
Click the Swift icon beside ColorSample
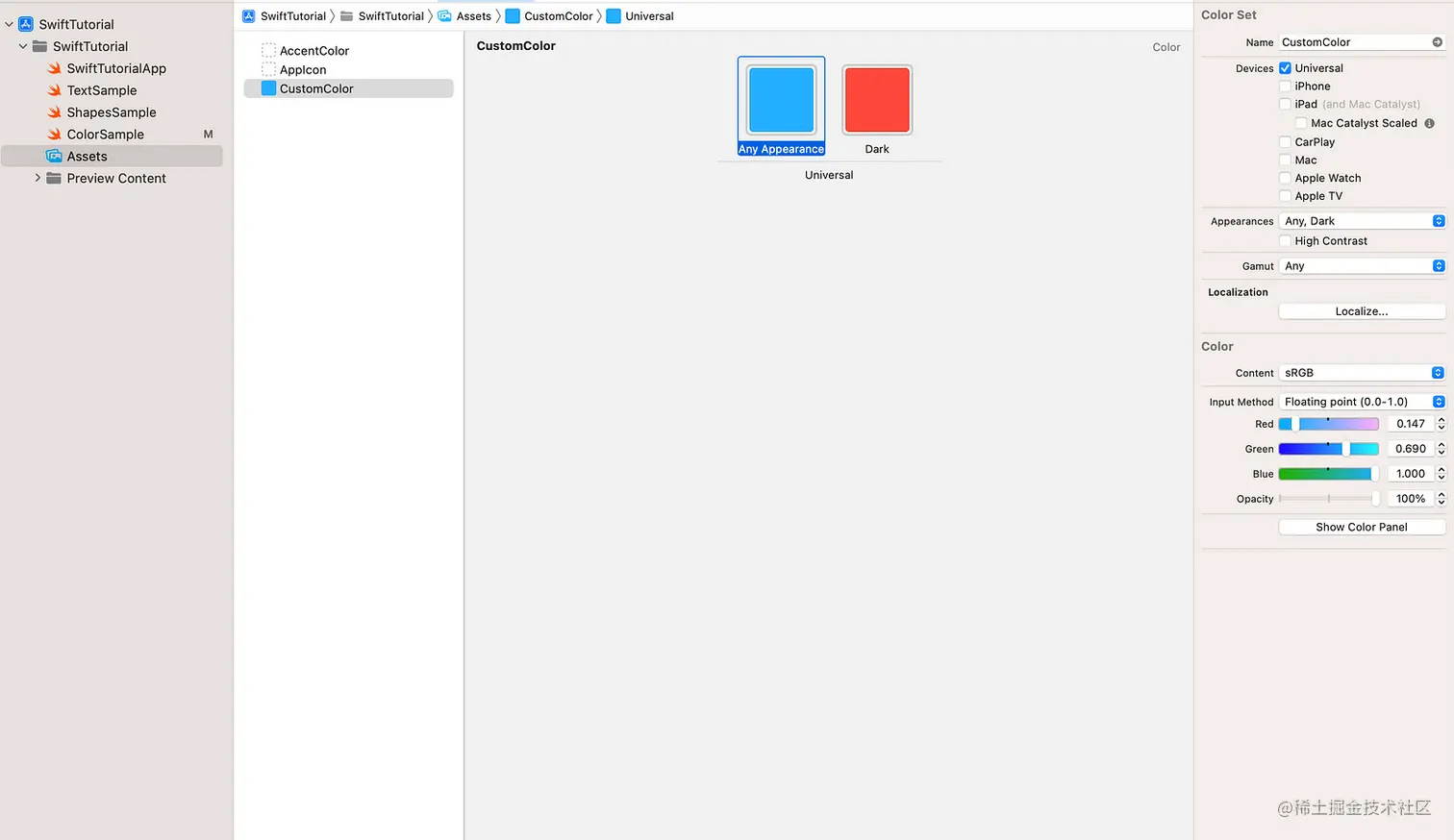pyautogui.click(x=55, y=135)
